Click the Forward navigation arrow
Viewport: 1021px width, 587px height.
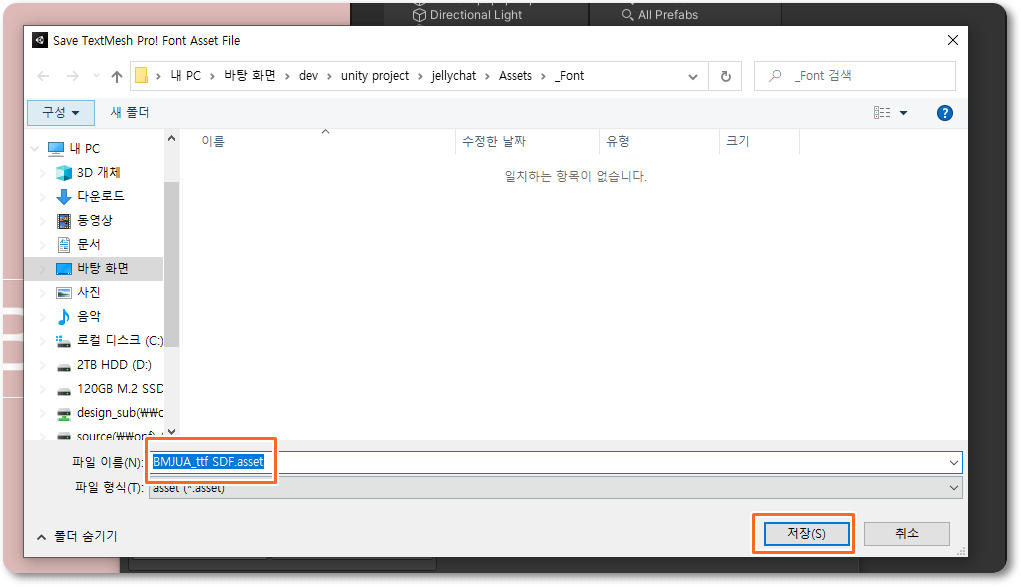(72, 76)
